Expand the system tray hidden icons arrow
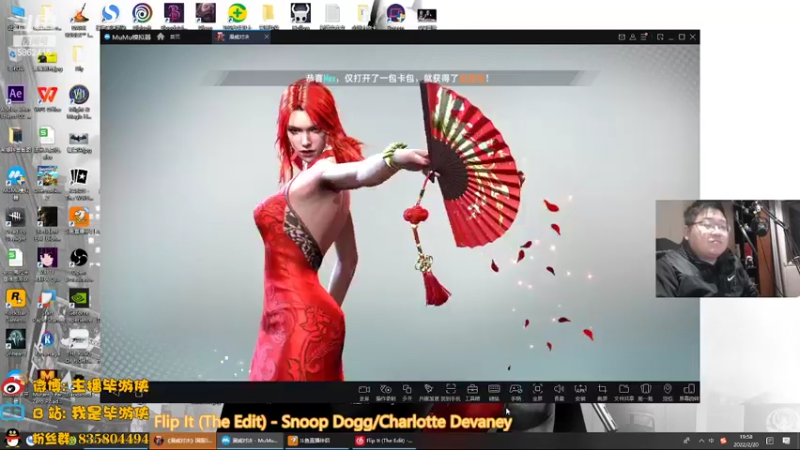This screenshot has width=800, height=450. point(701,441)
